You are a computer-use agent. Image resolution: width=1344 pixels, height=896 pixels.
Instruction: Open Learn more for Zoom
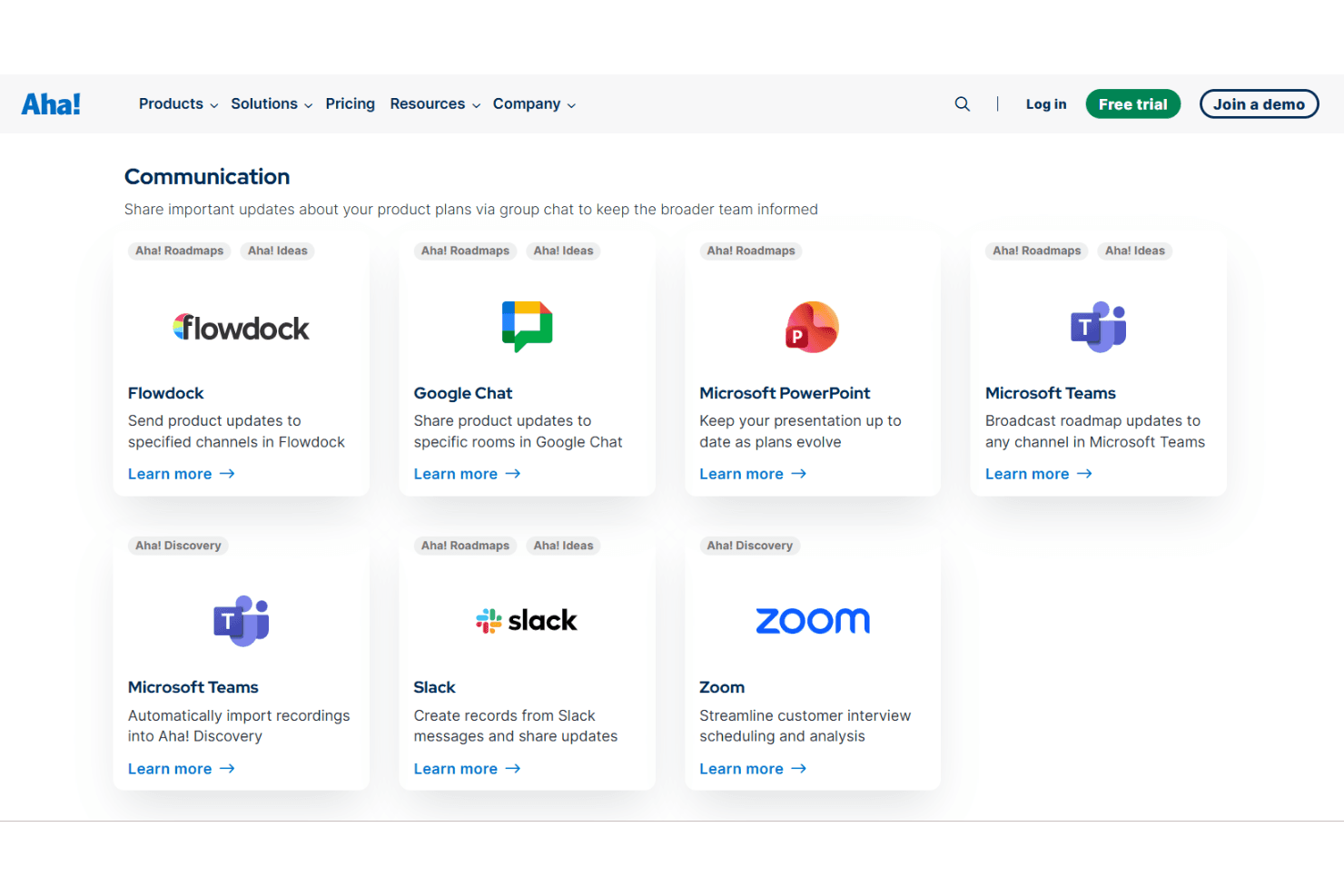pos(753,769)
